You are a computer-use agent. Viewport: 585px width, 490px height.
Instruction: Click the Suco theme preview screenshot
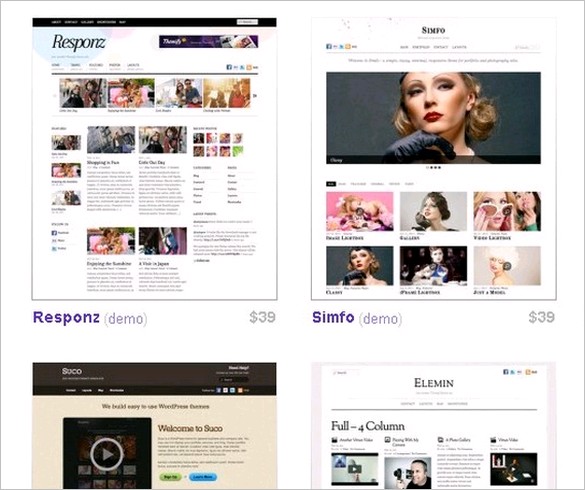point(154,425)
